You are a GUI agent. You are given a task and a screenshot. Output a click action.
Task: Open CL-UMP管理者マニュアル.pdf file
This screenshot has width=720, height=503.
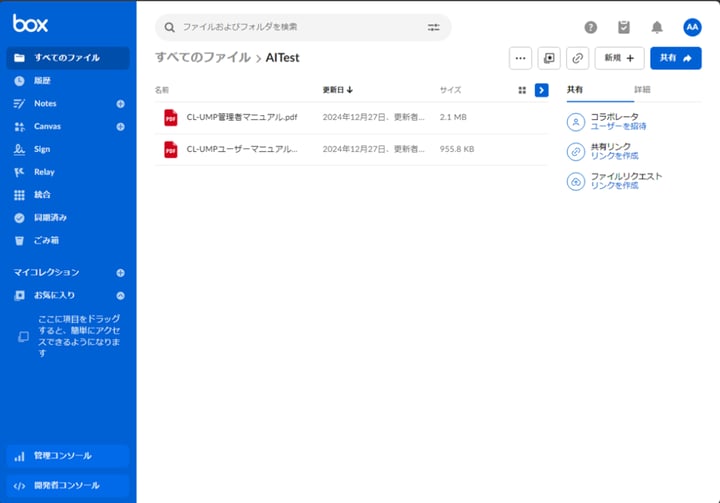[242, 117]
